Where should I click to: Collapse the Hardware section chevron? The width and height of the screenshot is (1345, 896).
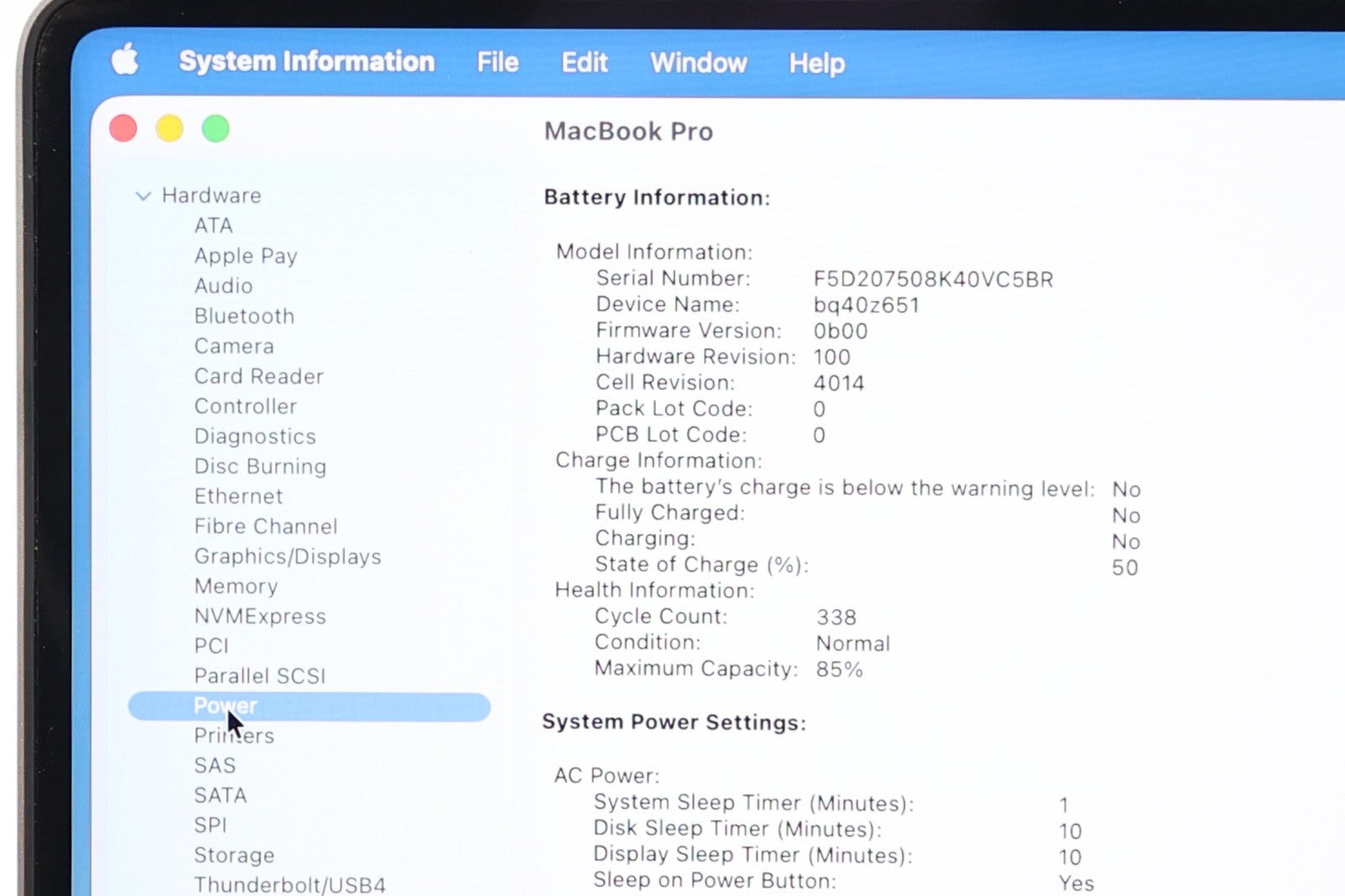click(x=143, y=196)
